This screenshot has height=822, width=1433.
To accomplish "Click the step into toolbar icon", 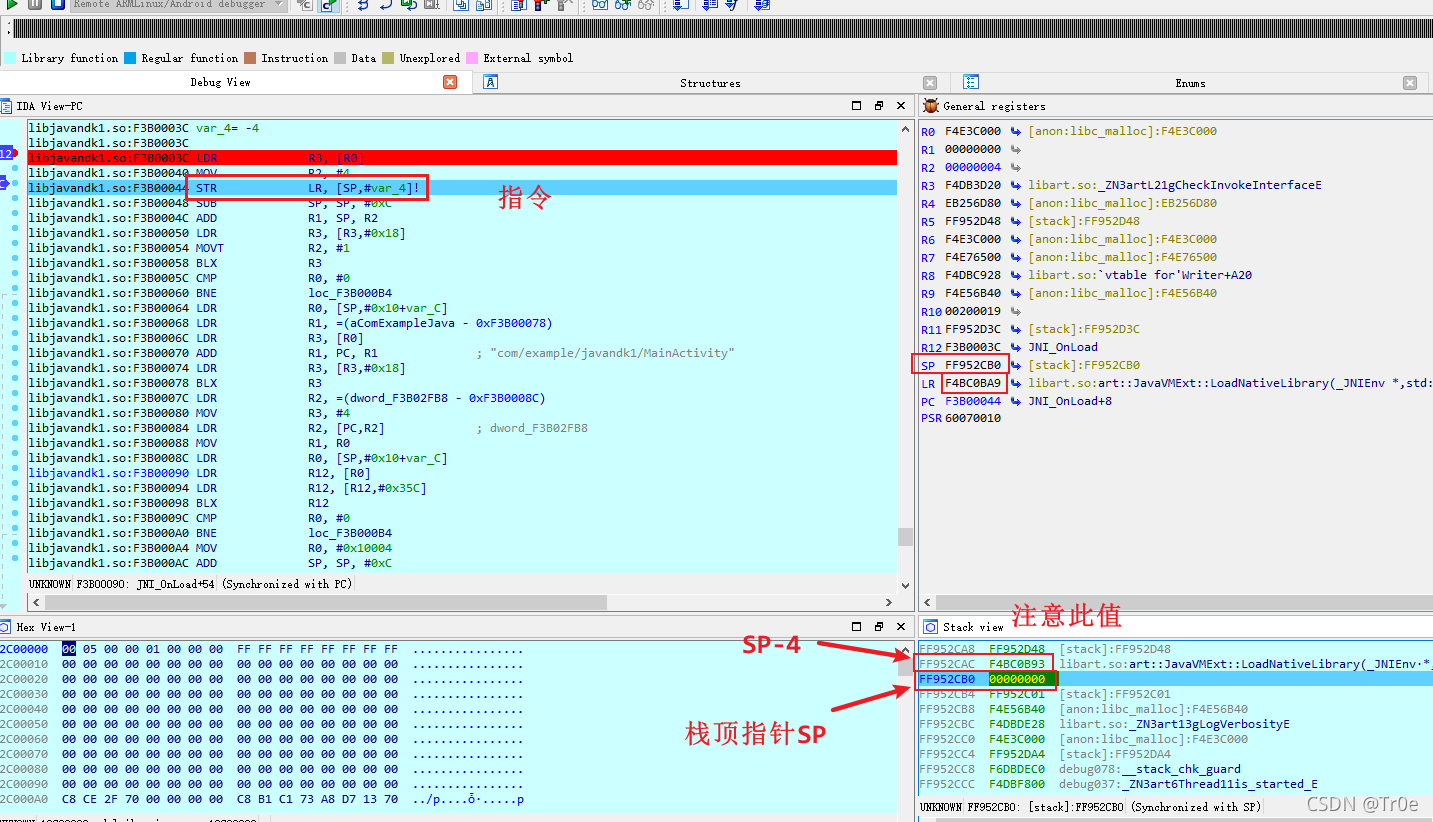I will click(361, 5).
